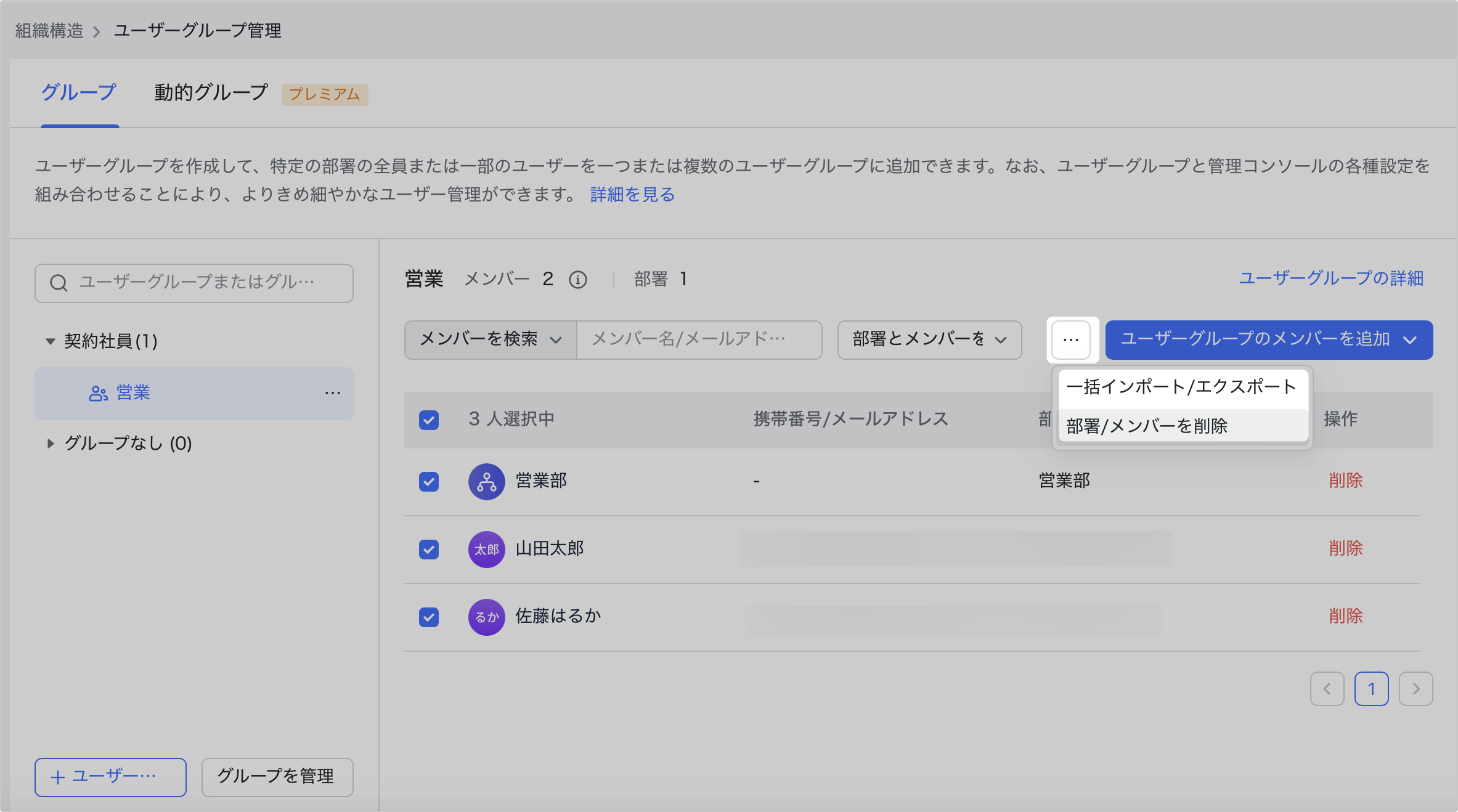Click the info icon beside member count
This screenshot has width=1458, height=812.
tap(577, 280)
